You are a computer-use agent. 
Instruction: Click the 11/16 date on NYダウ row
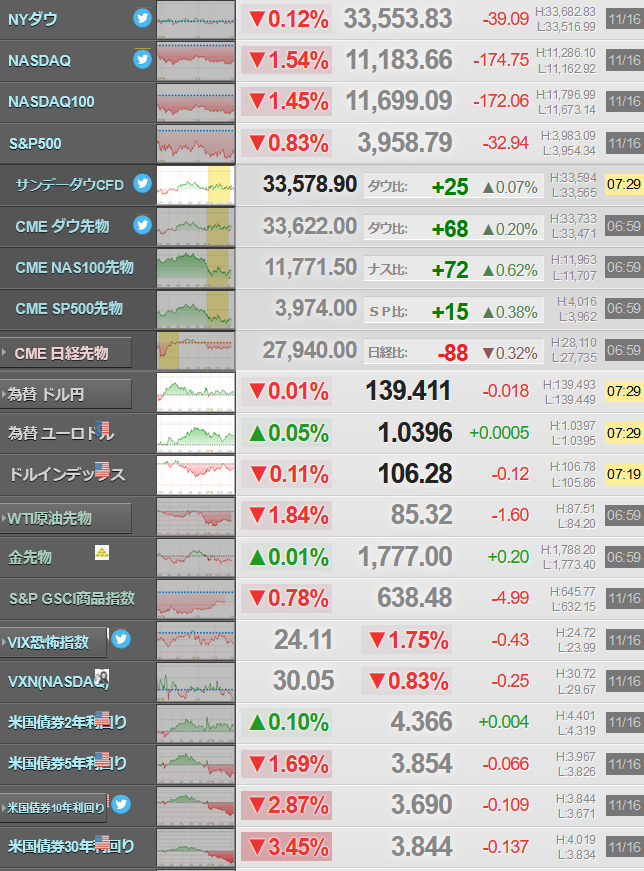click(624, 19)
